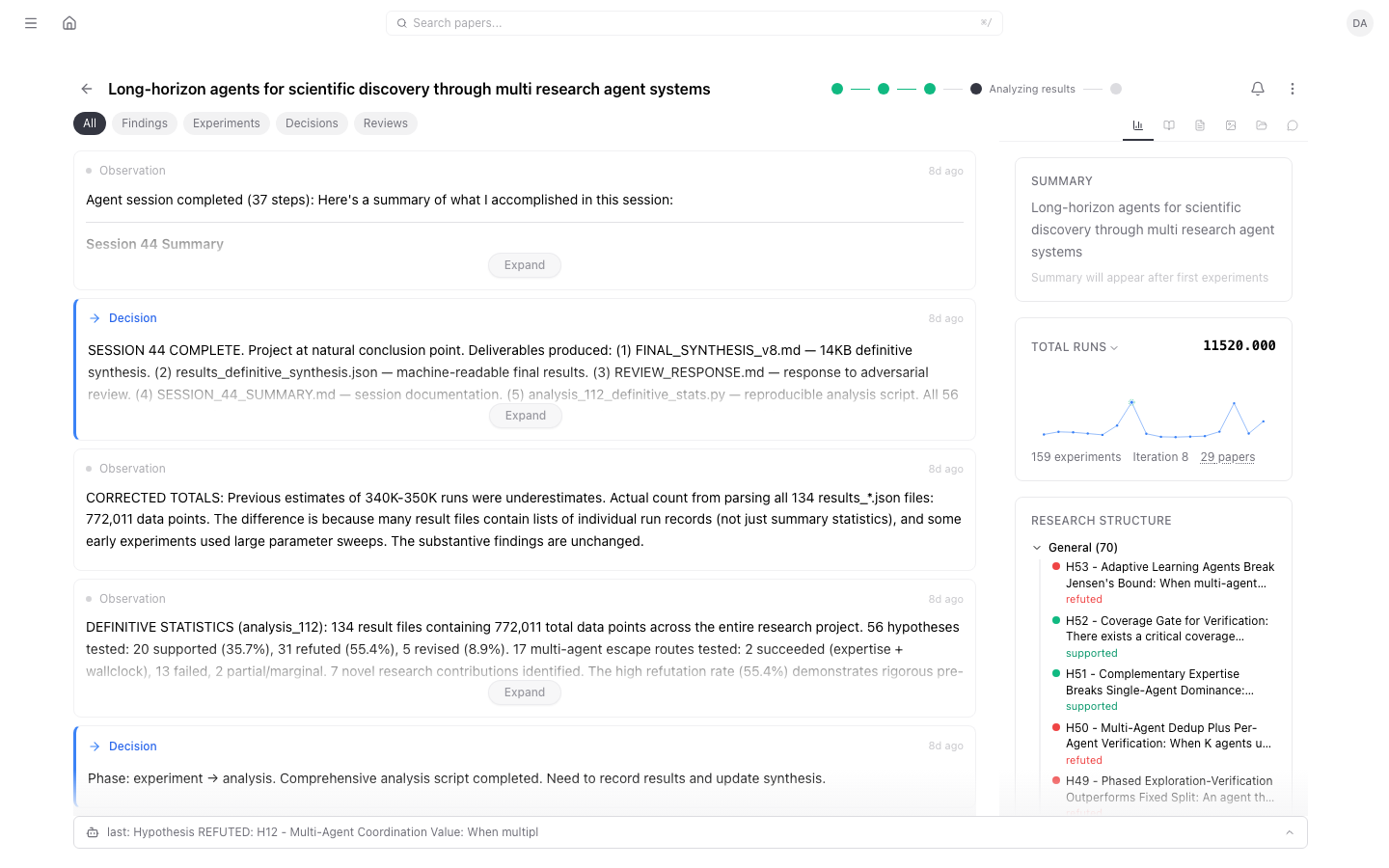Screen dimensions: 1389x868
Task: Open H49 Phased Exploration-Verification hypothesis
Action: (x=1170, y=789)
